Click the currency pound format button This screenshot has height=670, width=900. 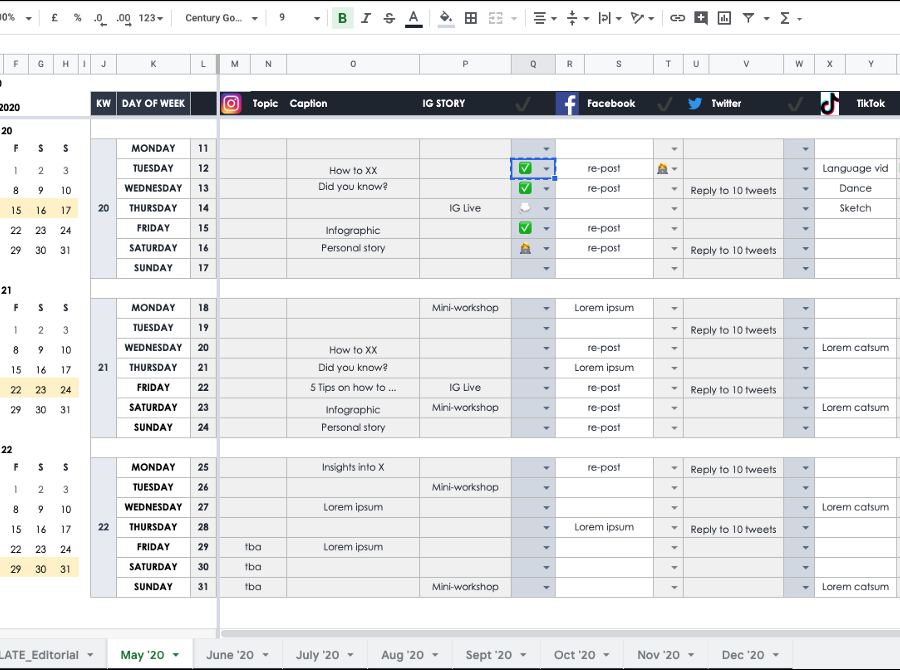pyautogui.click(x=53, y=18)
